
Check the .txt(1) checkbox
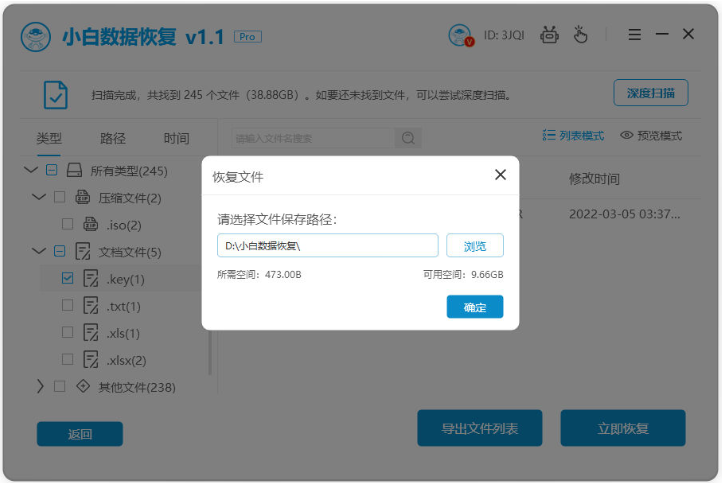coord(67,306)
